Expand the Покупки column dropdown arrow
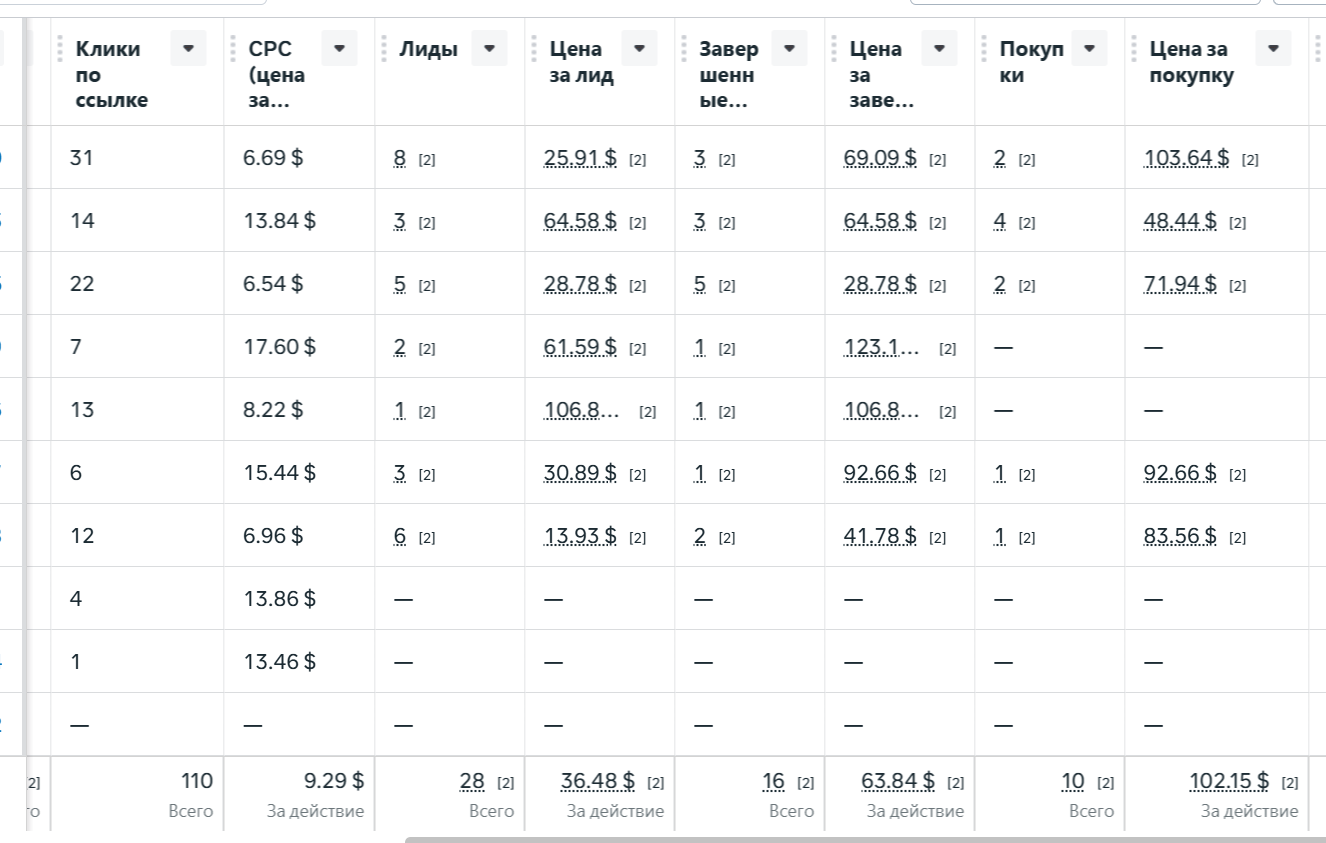Screen dimensions: 1326x843 coord(1089,48)
